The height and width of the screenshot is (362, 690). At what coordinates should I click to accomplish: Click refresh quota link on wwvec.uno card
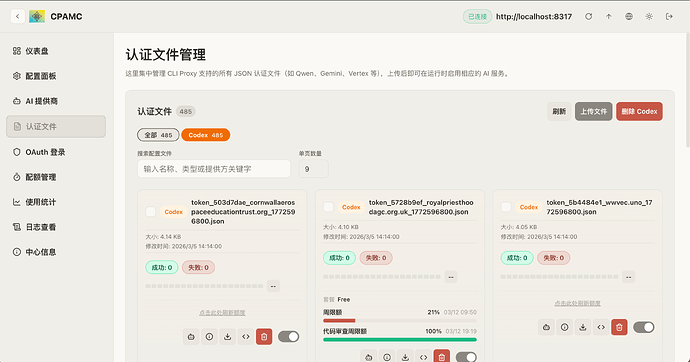coord(577,303)
